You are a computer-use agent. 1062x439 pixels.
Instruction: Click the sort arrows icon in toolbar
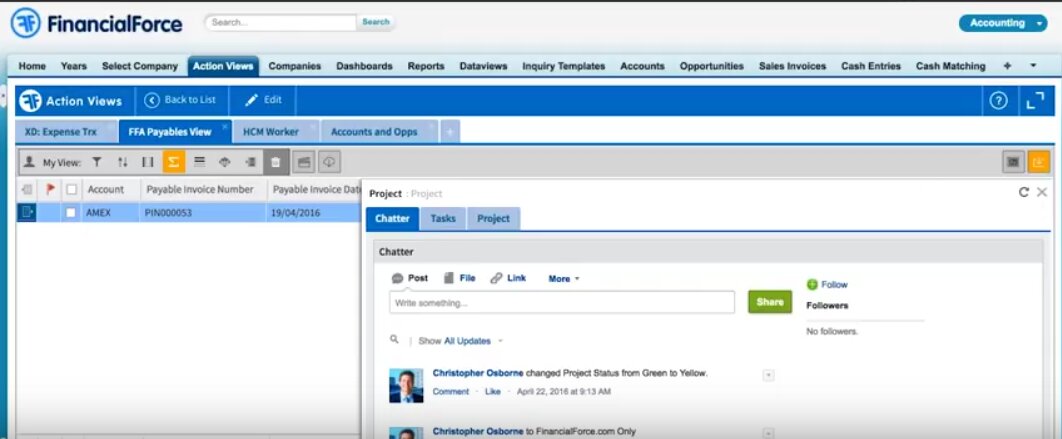tap(122, 161)
